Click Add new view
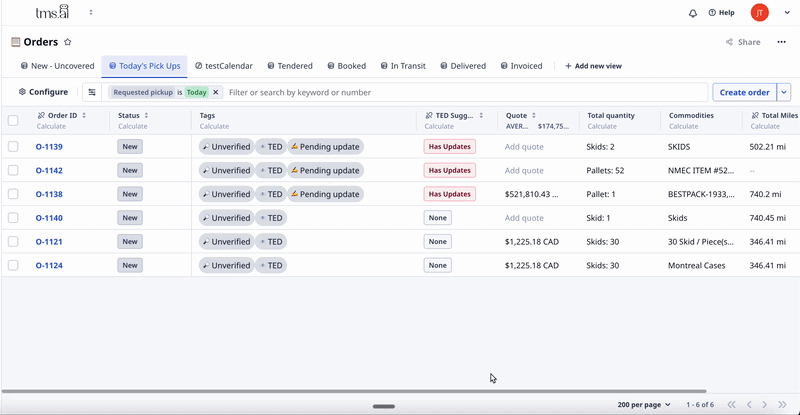This screenshot has height=415, width=800. pyautogui.click(x=593, y=66)
